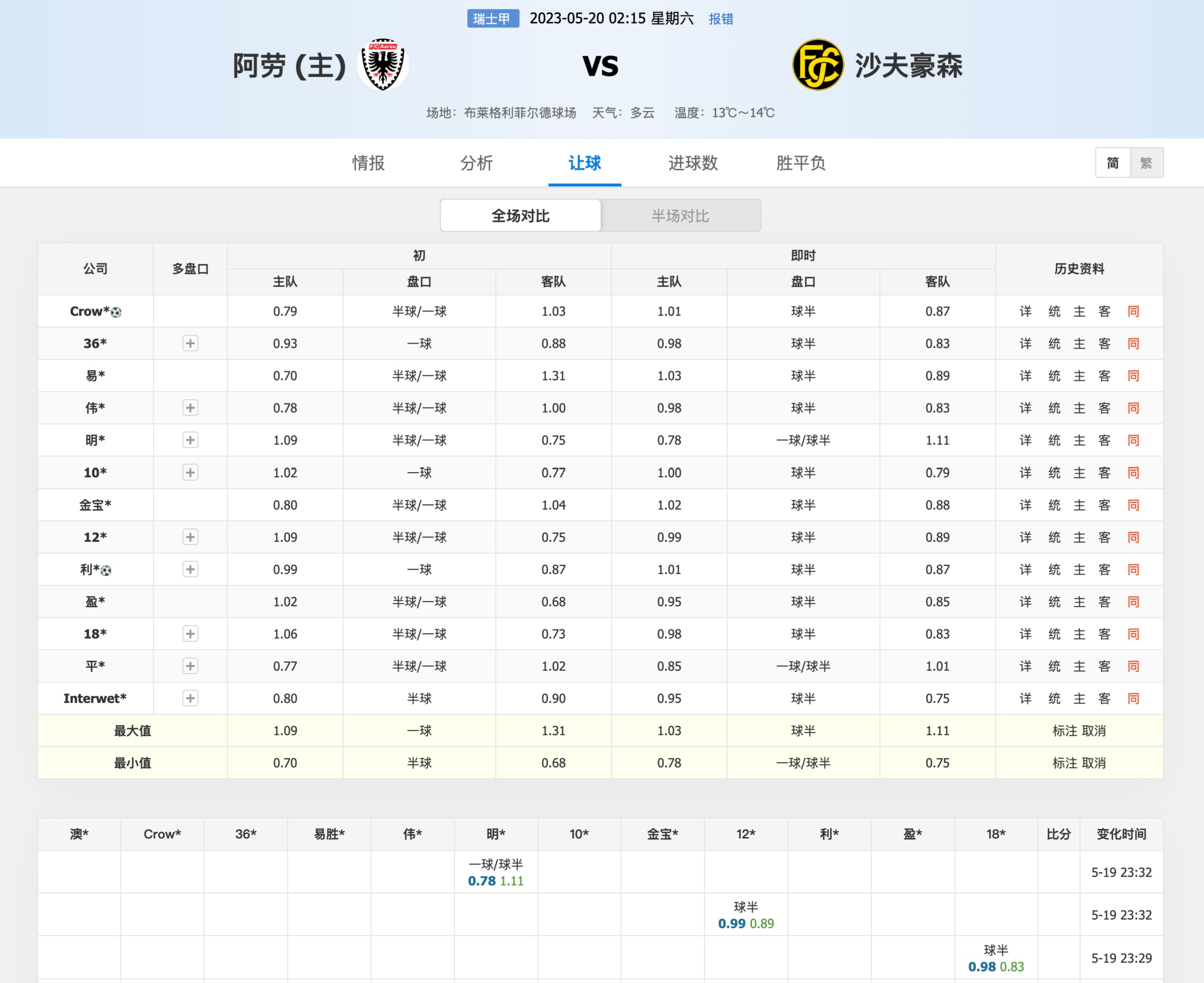The image size is (1204, 983).
Task: Click red 同 link in 10* row
Action: point(1133,472)
